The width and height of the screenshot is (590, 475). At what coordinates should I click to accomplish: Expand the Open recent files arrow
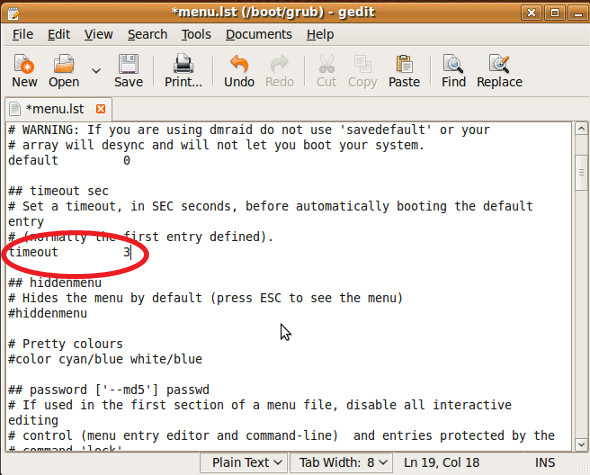(x=96, y=70)
